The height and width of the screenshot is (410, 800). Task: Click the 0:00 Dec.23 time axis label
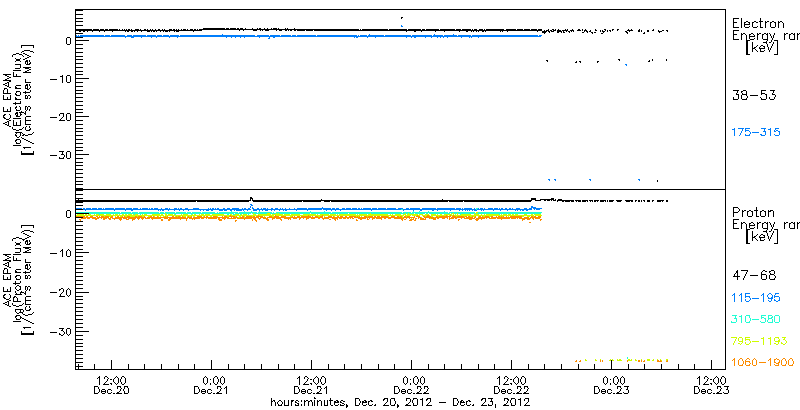(611, 386)
